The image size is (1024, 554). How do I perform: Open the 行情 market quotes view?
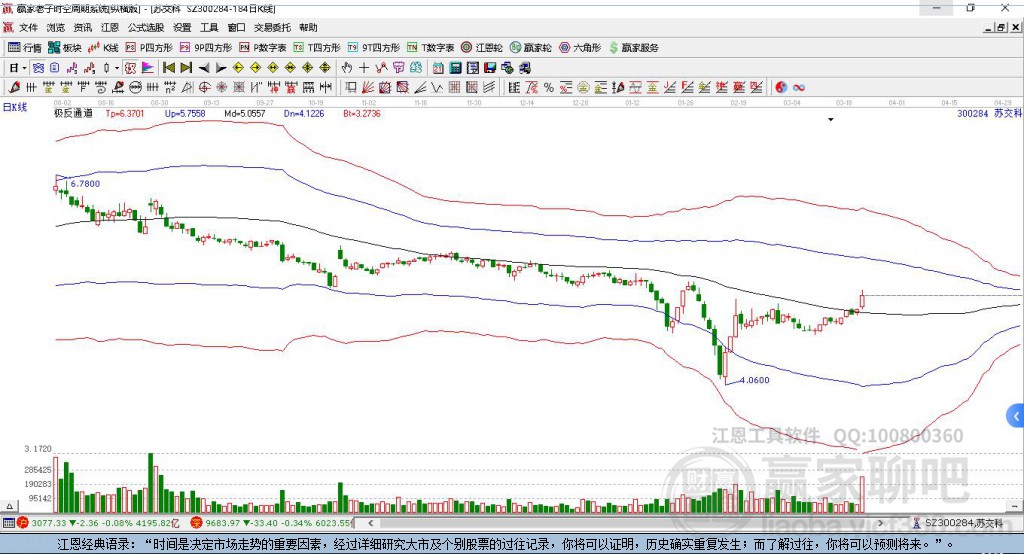coord(25,48)
